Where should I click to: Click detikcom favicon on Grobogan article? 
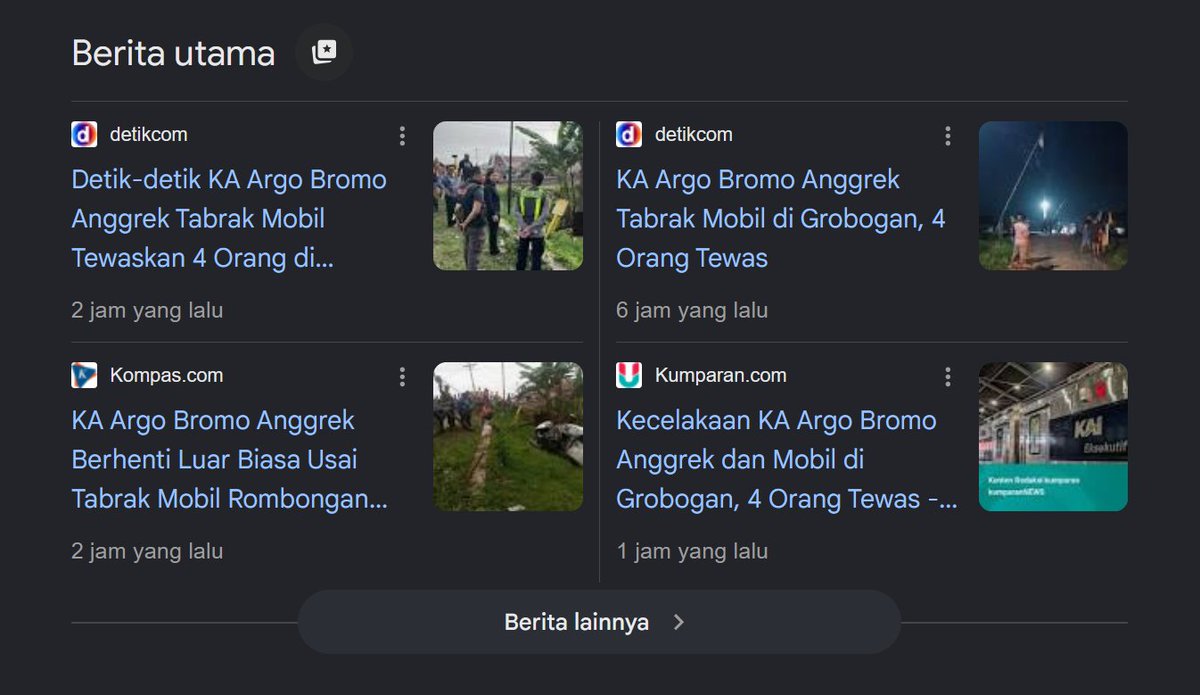(x=629, y=134)
